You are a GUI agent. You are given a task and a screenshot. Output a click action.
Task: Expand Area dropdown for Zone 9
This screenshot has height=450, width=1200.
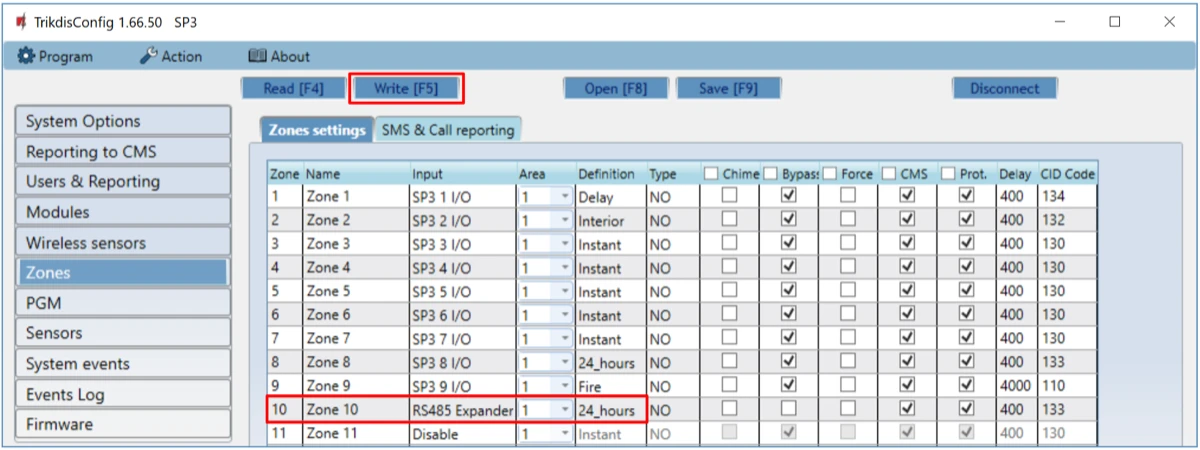(565, 386)
